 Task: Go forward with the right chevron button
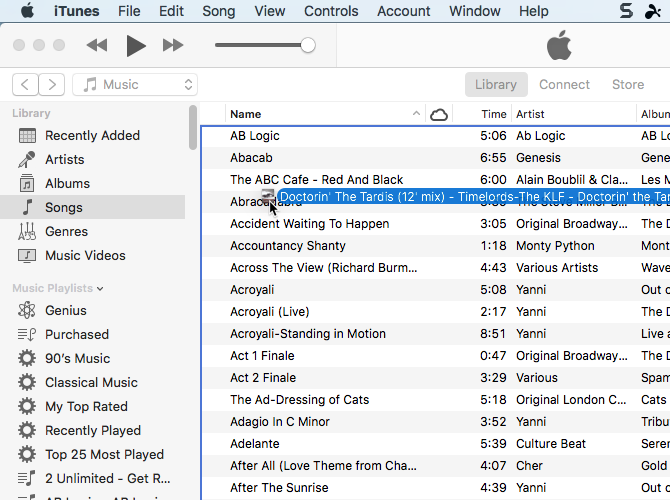[52, 84]
